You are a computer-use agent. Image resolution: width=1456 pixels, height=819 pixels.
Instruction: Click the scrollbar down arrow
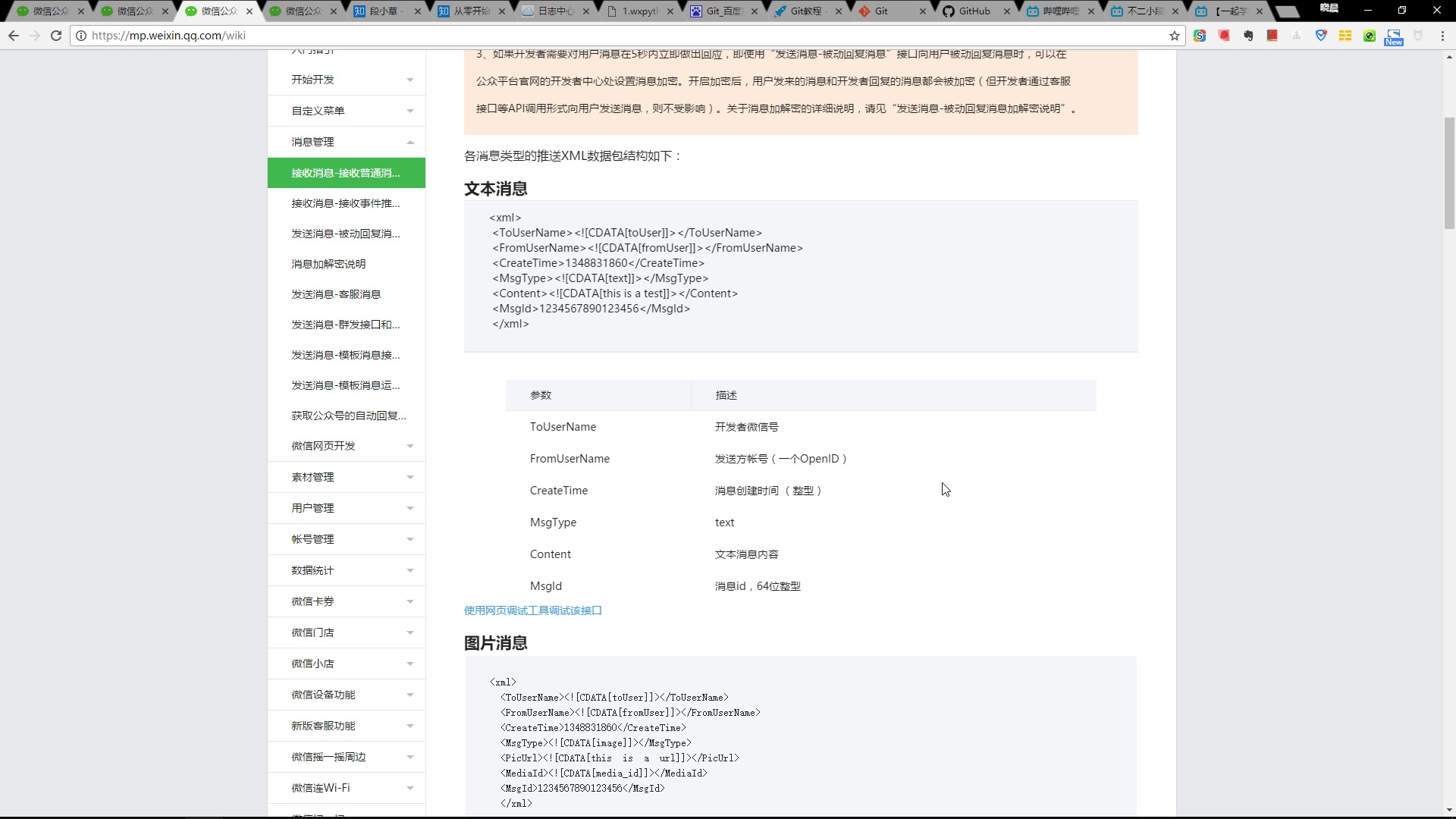tap(1449, 810)
